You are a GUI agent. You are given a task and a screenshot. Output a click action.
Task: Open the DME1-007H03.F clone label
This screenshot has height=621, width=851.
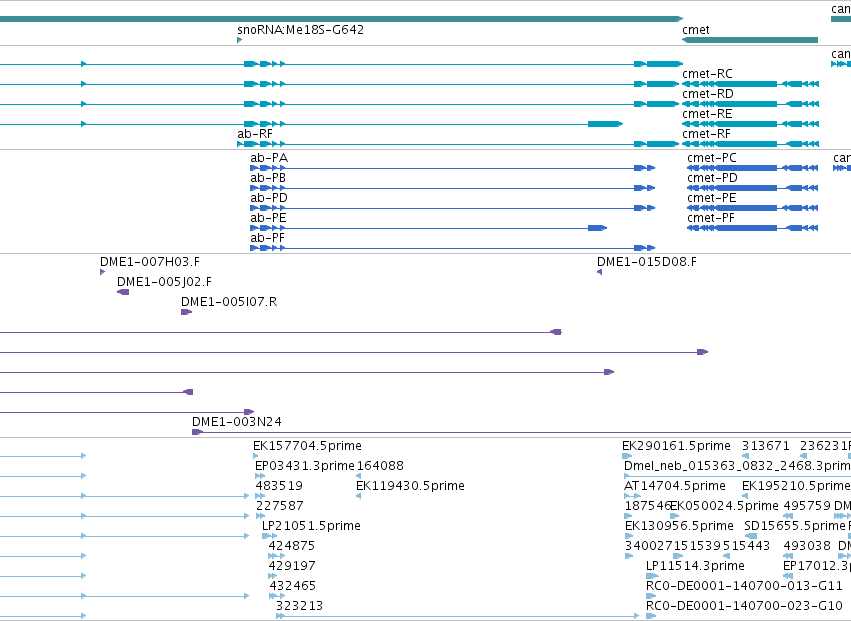tap(150, 262)
